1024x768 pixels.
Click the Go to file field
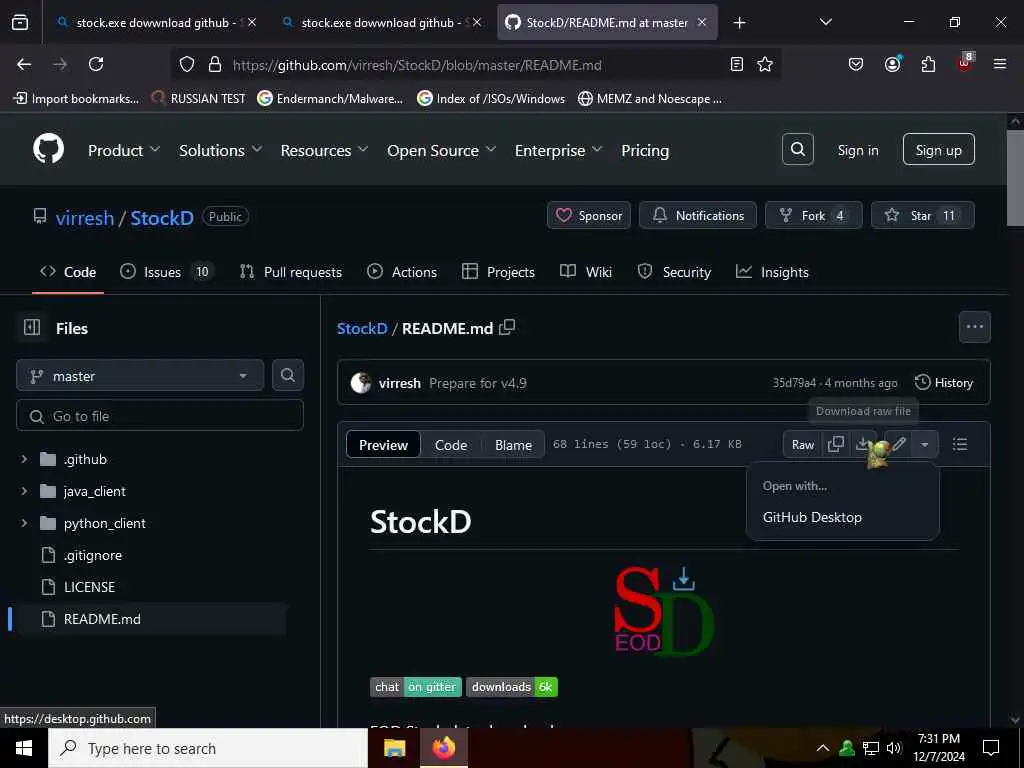click(x=160, y=415)
